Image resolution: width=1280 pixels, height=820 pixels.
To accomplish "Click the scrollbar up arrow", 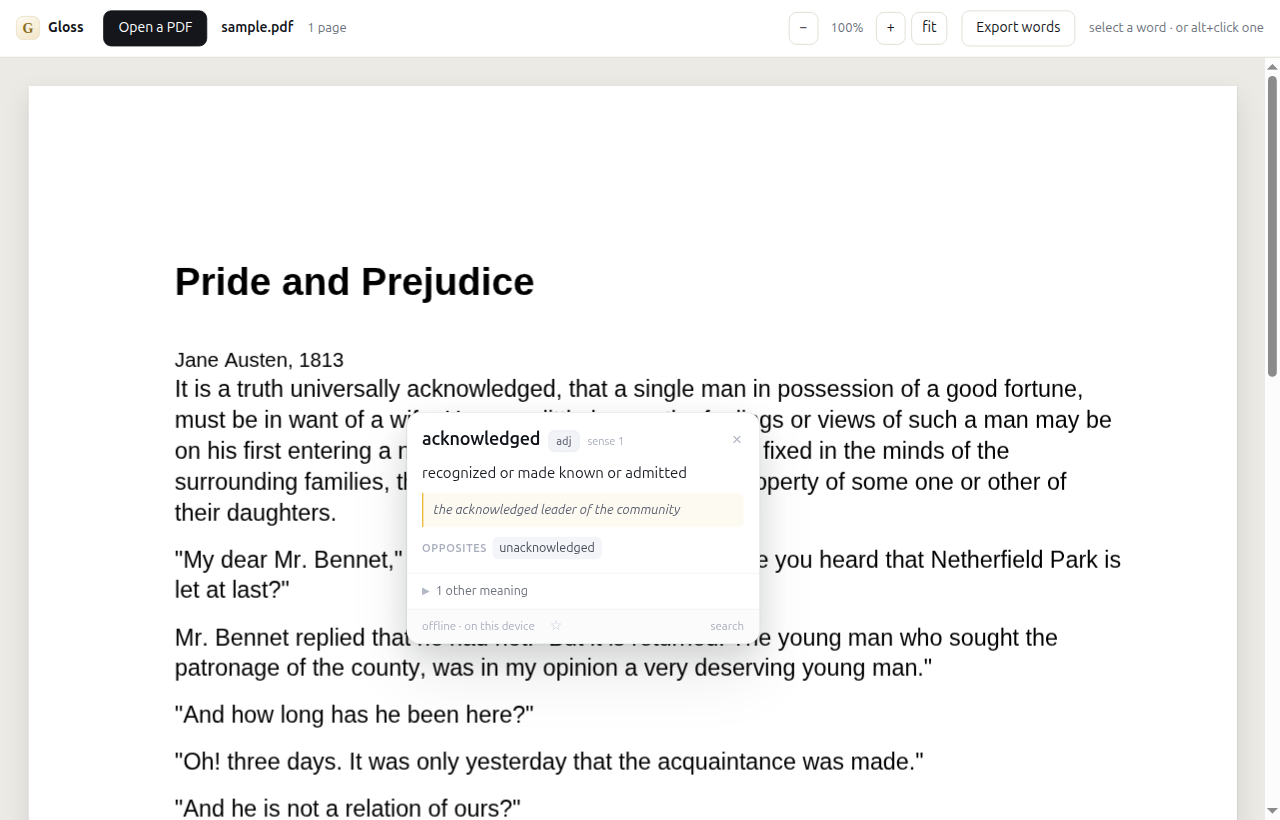I will 1272,67.
